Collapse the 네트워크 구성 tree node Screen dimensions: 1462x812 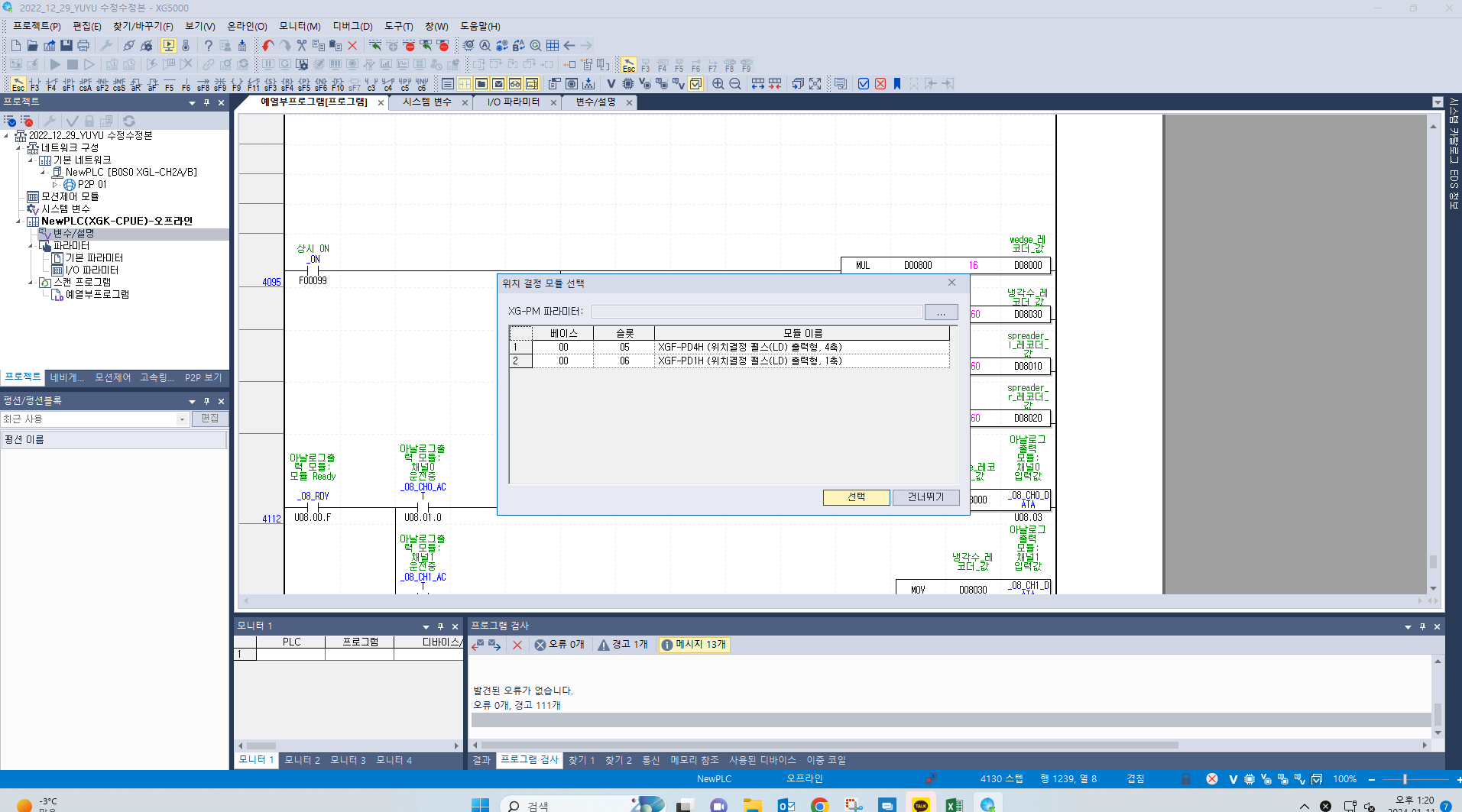(x=18, y=148)
